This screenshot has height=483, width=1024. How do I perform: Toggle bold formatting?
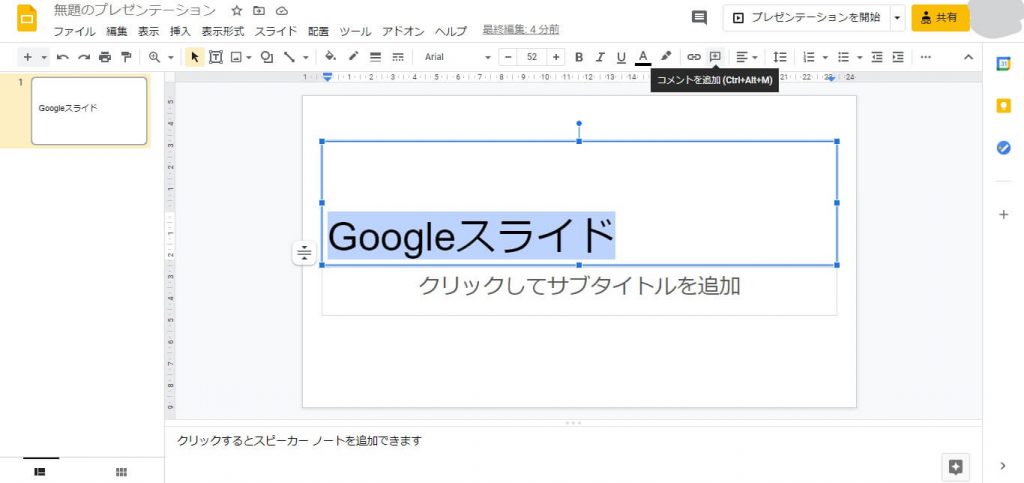[x=579, y=57]
